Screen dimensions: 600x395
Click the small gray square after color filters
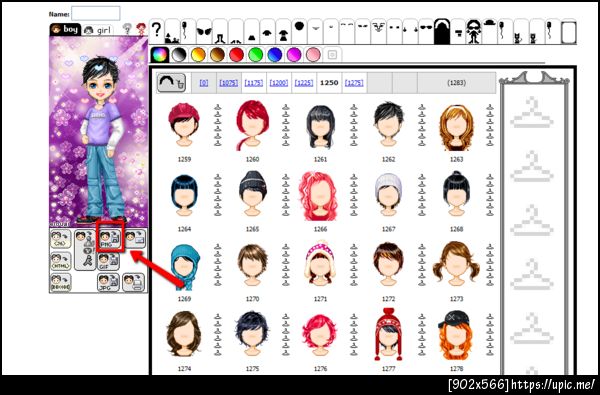pos(333,55)
